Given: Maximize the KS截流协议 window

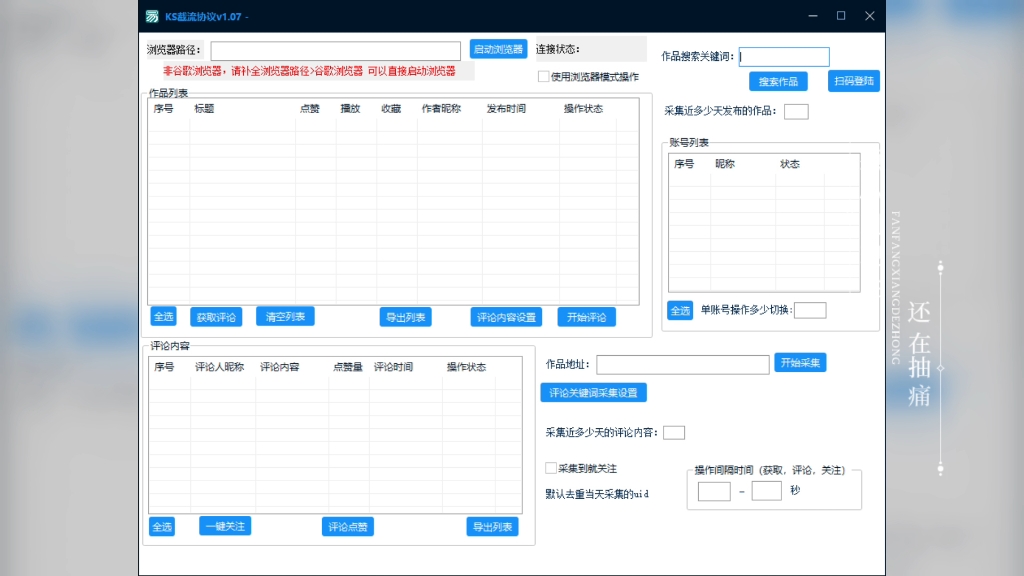Looking at the screenshot, I should click(x=841, y=16).
